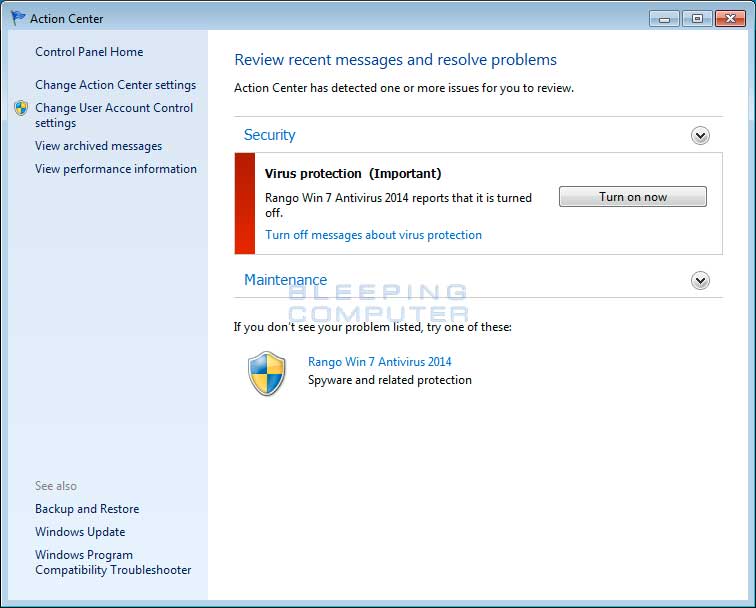Image resolution: width=756 pixels, height=608 pixels.
Task: Select View archived messages
Action: (98, 146)
